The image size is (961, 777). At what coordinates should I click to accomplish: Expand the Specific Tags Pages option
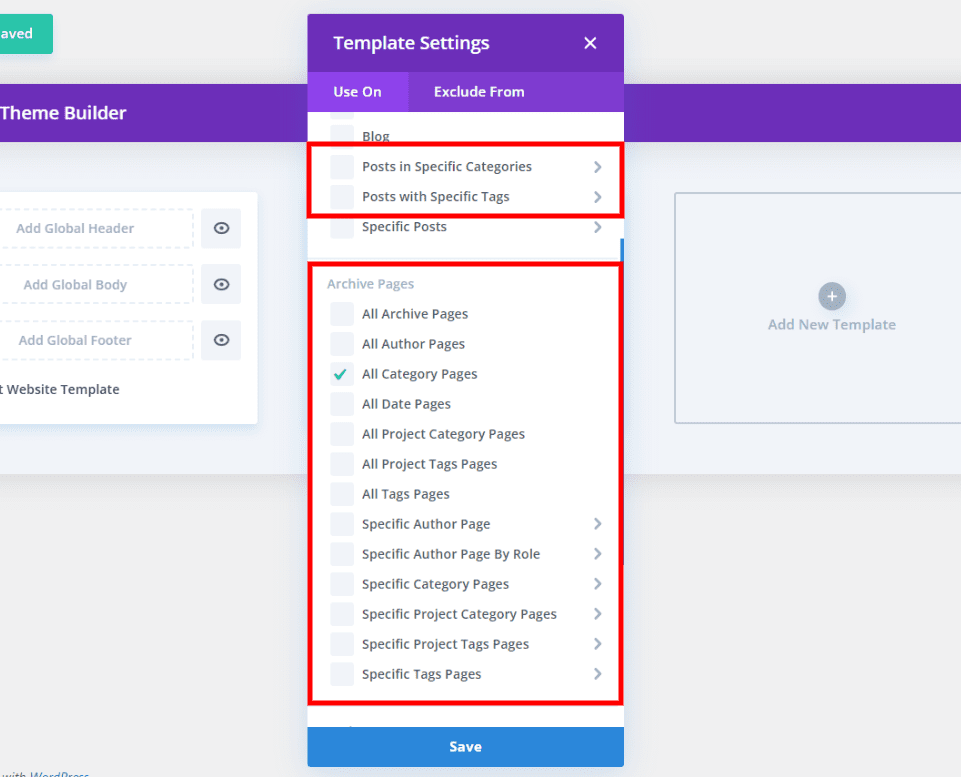coord(597,673)
